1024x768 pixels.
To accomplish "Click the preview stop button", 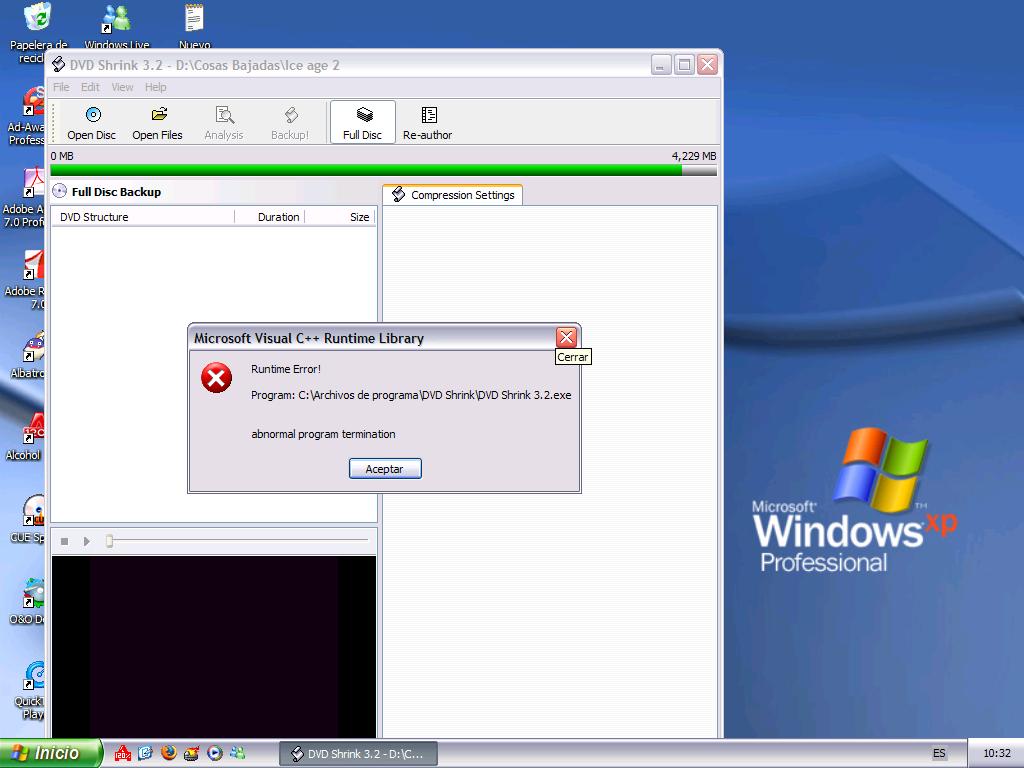I will [x=65, y=541].
